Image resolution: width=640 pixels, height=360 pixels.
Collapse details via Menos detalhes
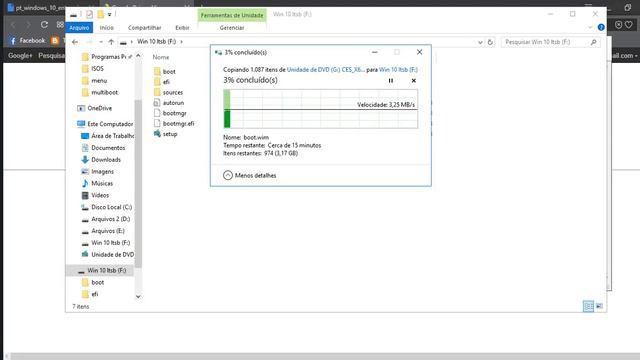coord(250,176)
